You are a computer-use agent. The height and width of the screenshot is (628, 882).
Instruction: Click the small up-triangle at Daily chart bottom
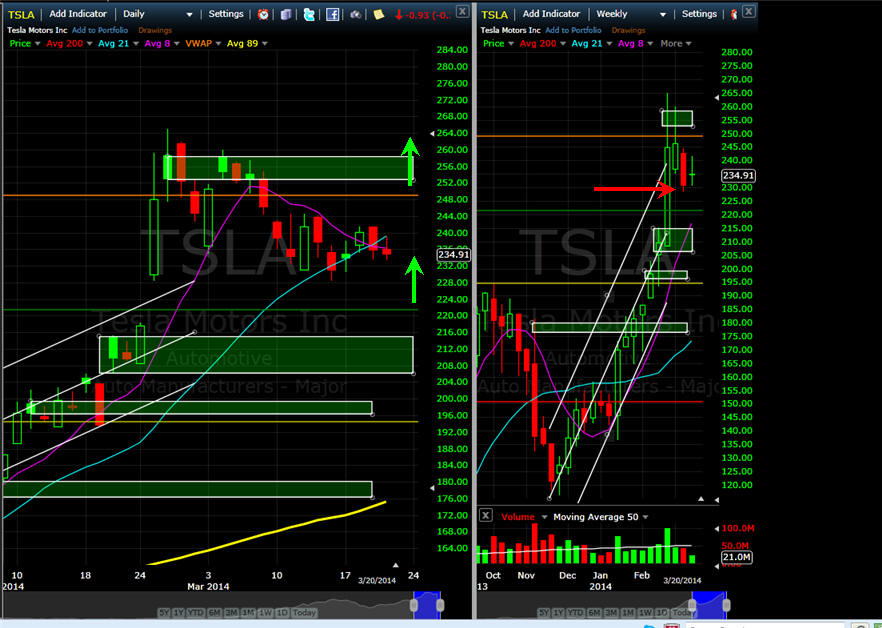click(x=395, y=565)
